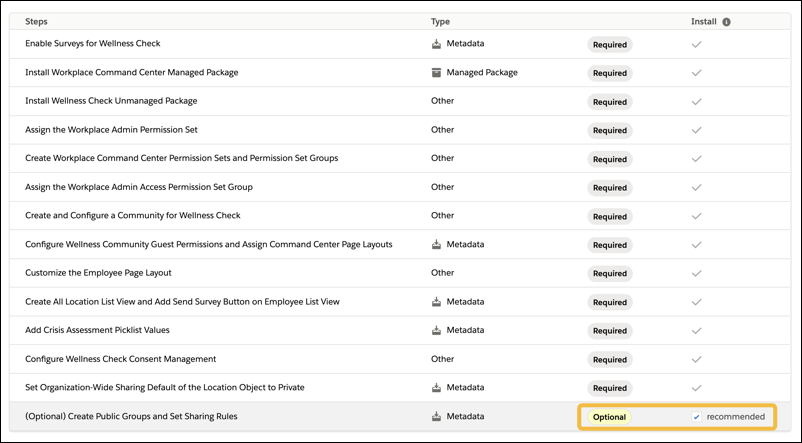Click the Install column info icon
Viewport: 802px width, 443px height.
tap(726, 22)
